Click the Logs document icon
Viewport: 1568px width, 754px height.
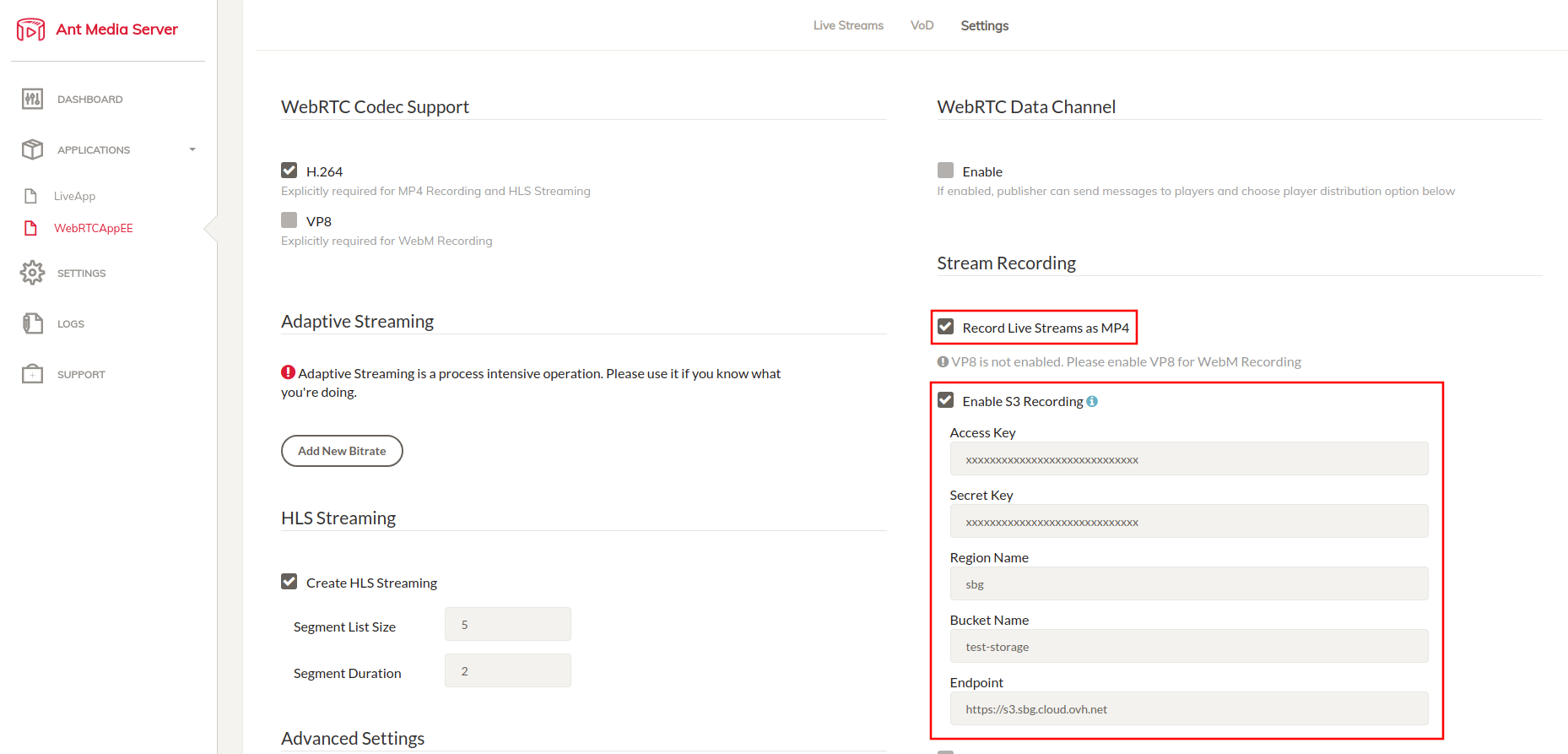coord(32,323)
